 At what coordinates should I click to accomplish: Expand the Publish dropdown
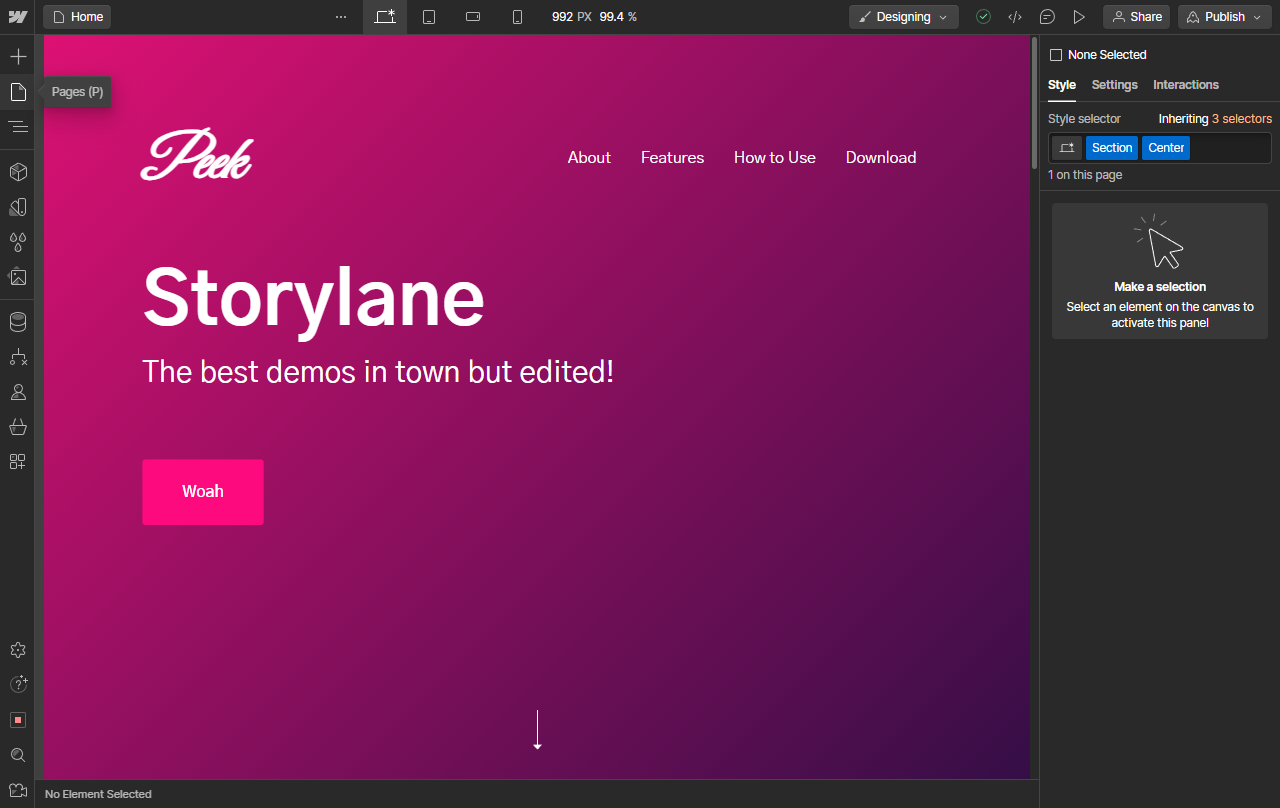point(1224,17)
